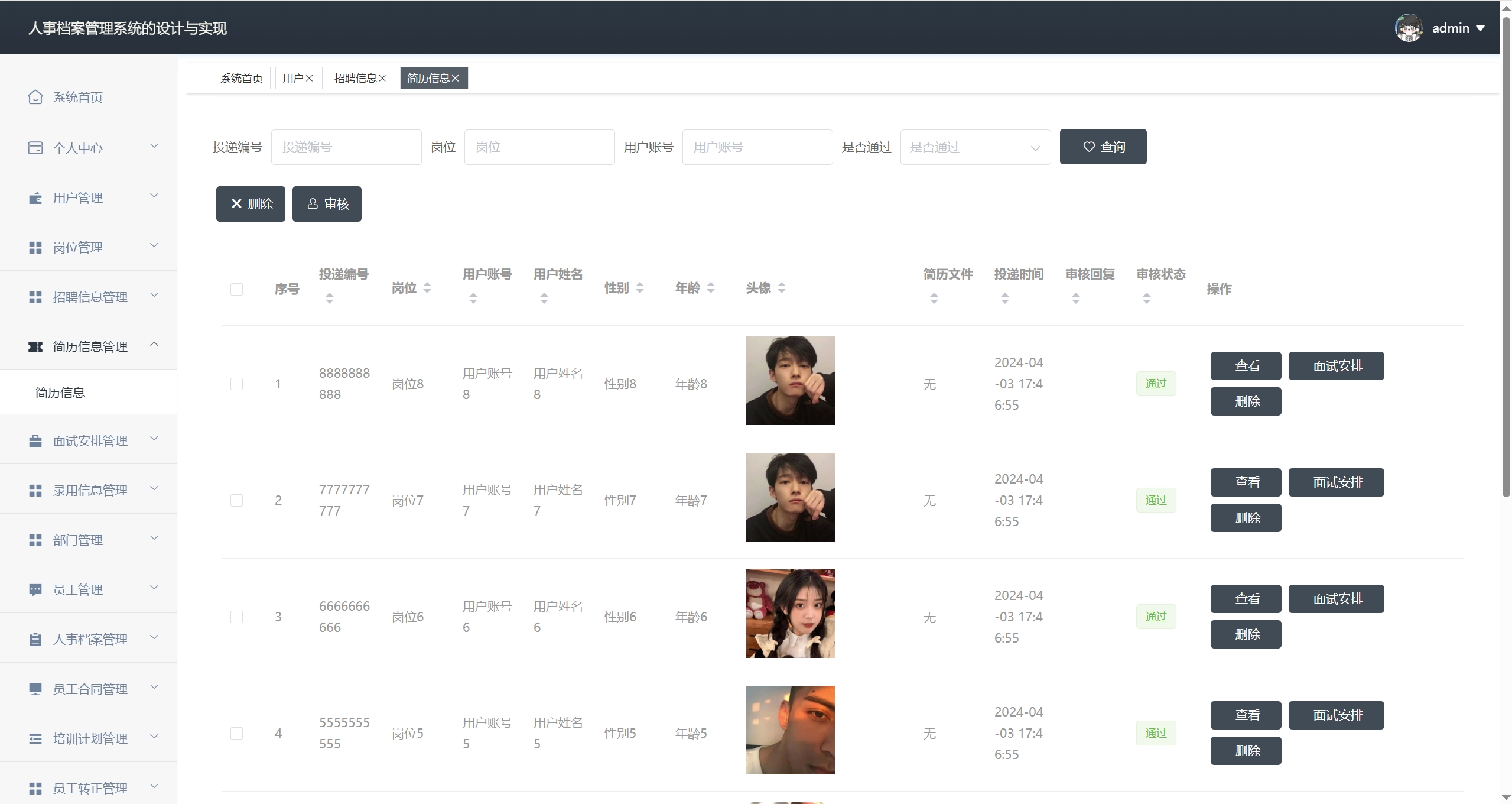
Task: Click the 审核 button above the table
Action: coord(327,204)
